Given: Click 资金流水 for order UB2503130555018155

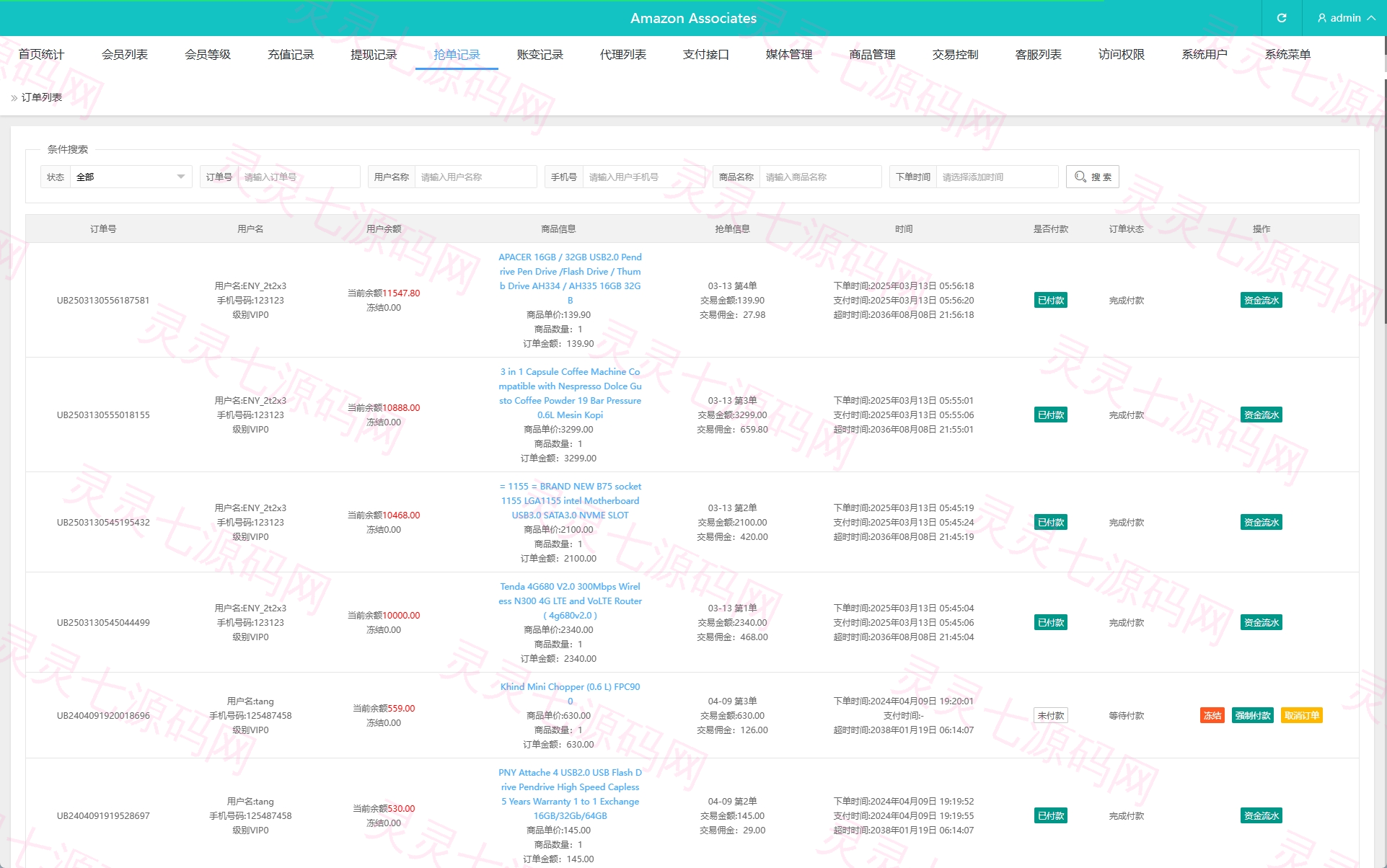Looking at the screenshot, I should click(x=1261, y=415).
